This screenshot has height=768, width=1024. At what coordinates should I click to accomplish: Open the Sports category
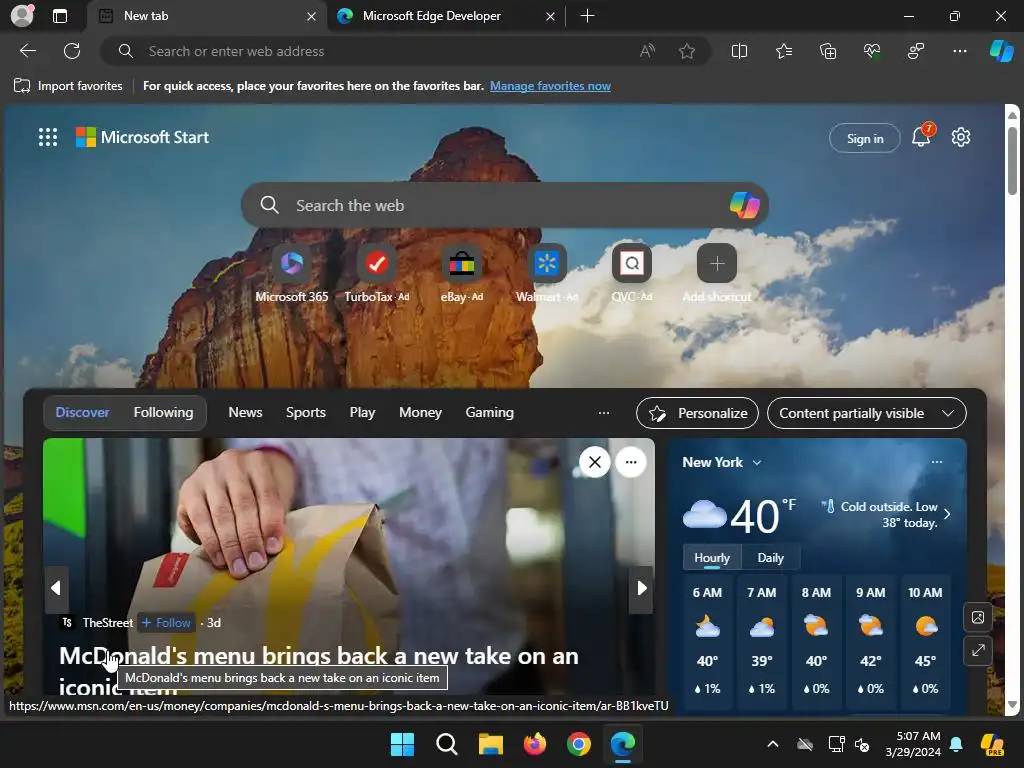(306, 413)
